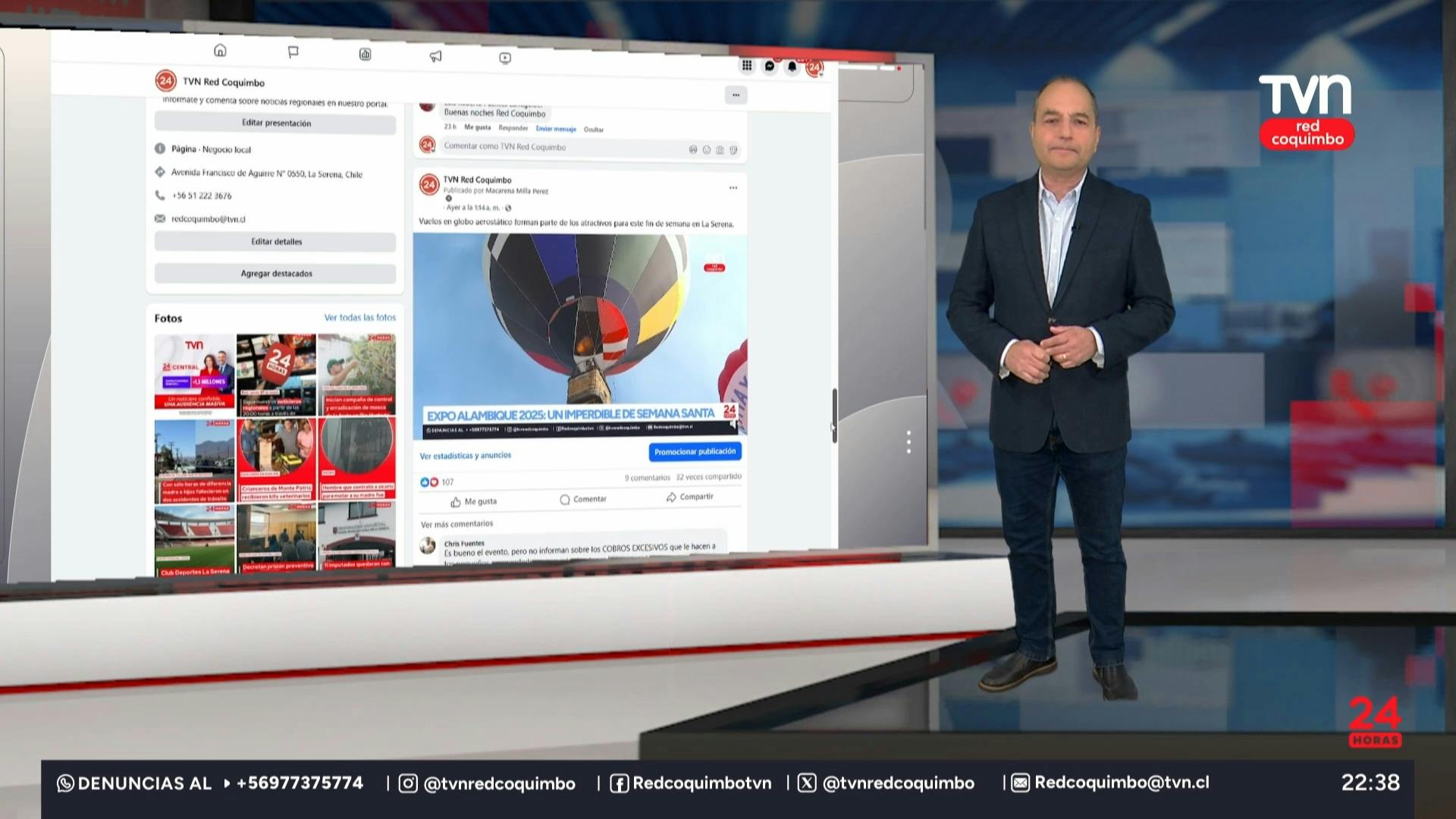Screen dimensions: 1456x819
Task: Open the Messenger icon
Action: click(x=770, y=66)
